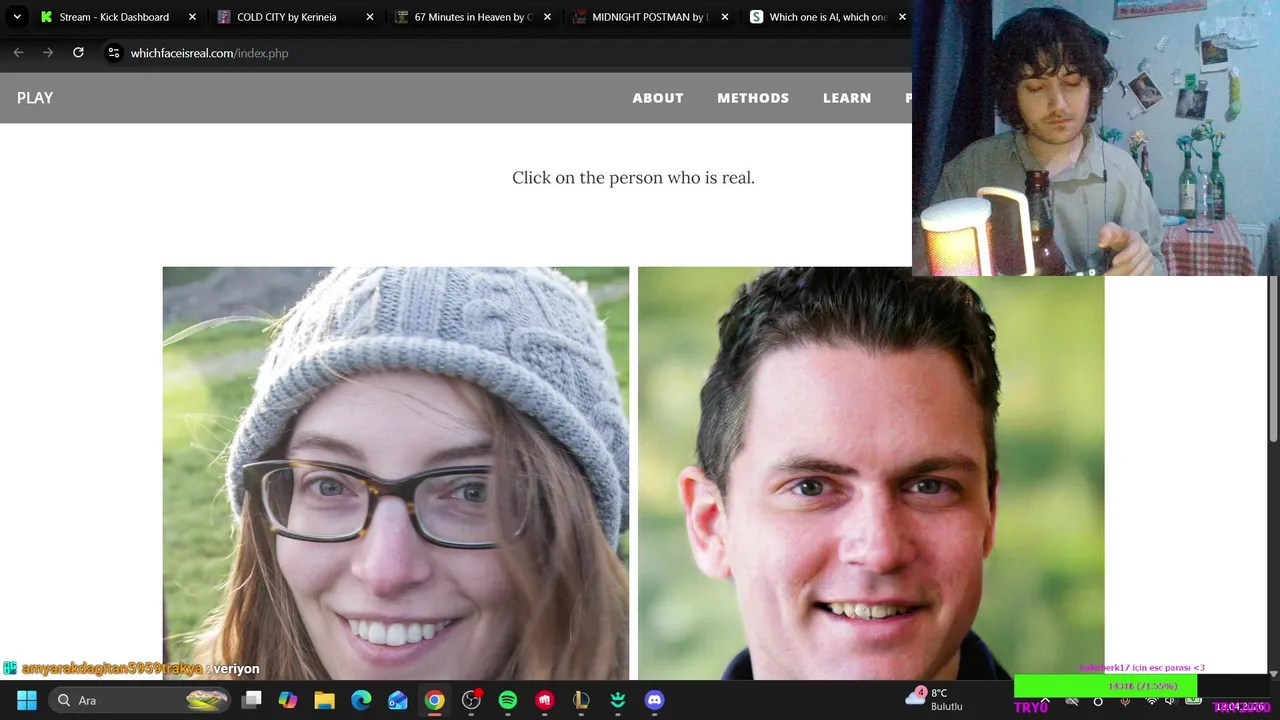Screen dimensions: 1280x720
Task: Click the scrollbar down arrow
Action: point(1273,673)
